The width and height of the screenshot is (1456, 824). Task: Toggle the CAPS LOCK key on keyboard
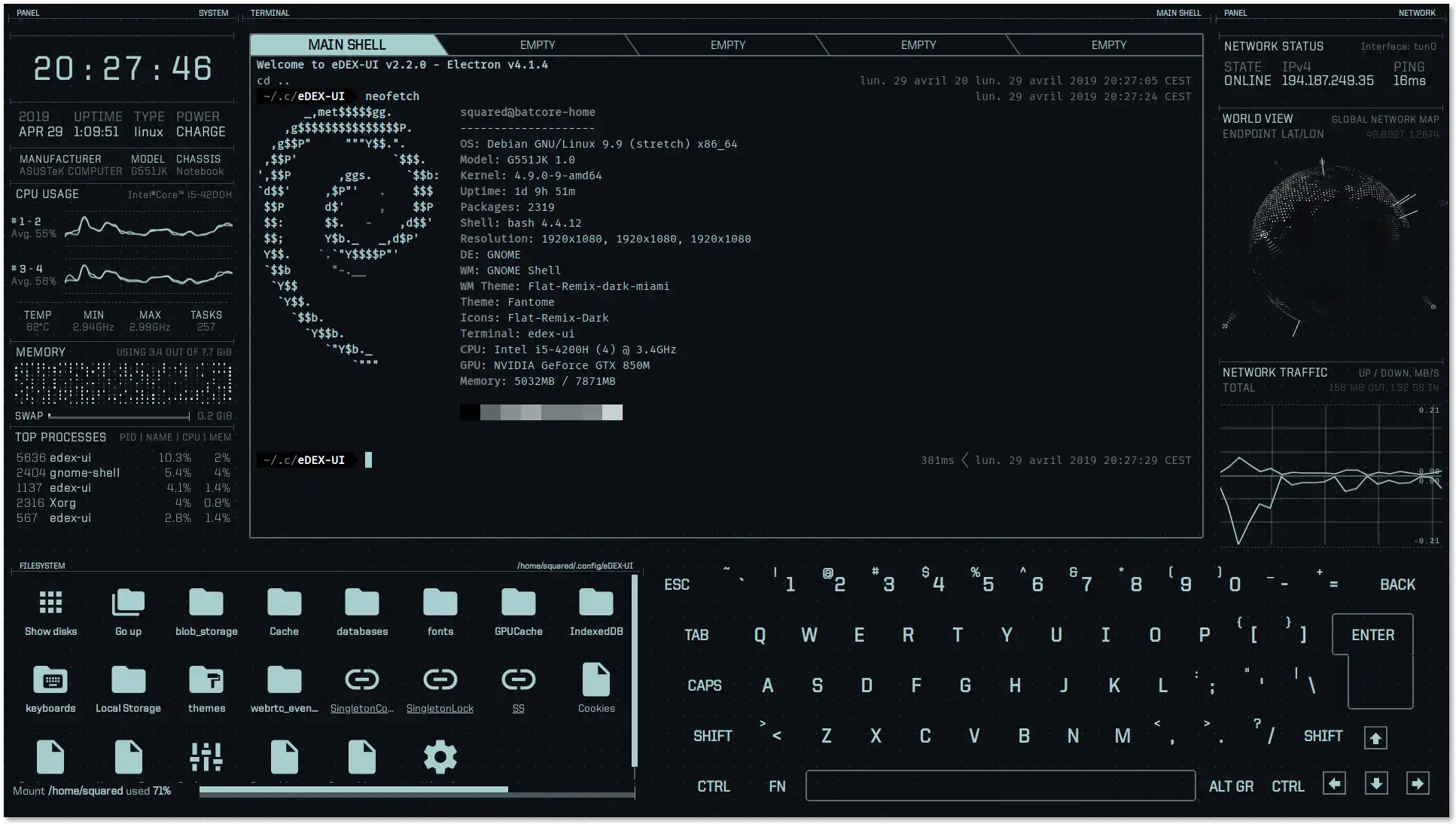pyautogui.click(x=704, y=685)
